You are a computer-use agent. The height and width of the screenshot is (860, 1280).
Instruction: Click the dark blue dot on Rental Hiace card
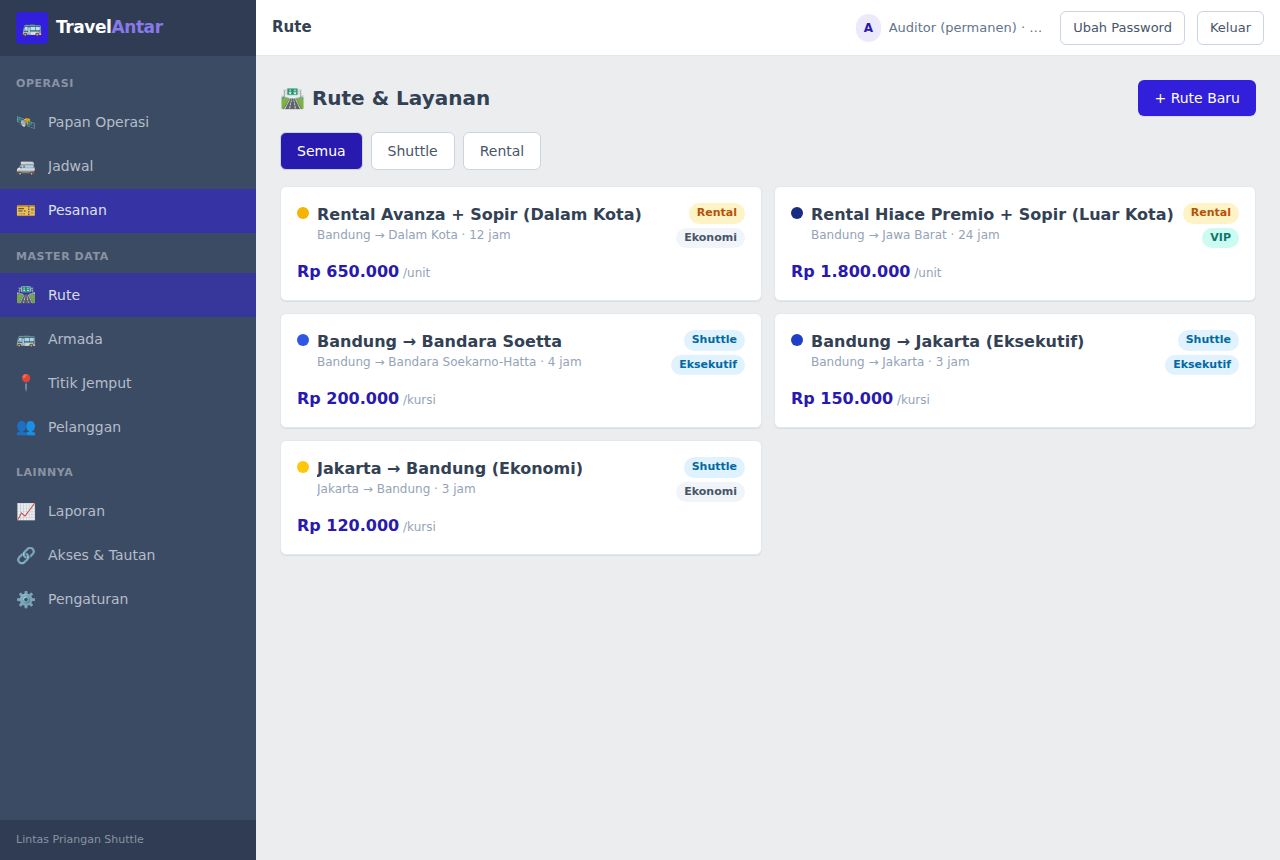797,213
